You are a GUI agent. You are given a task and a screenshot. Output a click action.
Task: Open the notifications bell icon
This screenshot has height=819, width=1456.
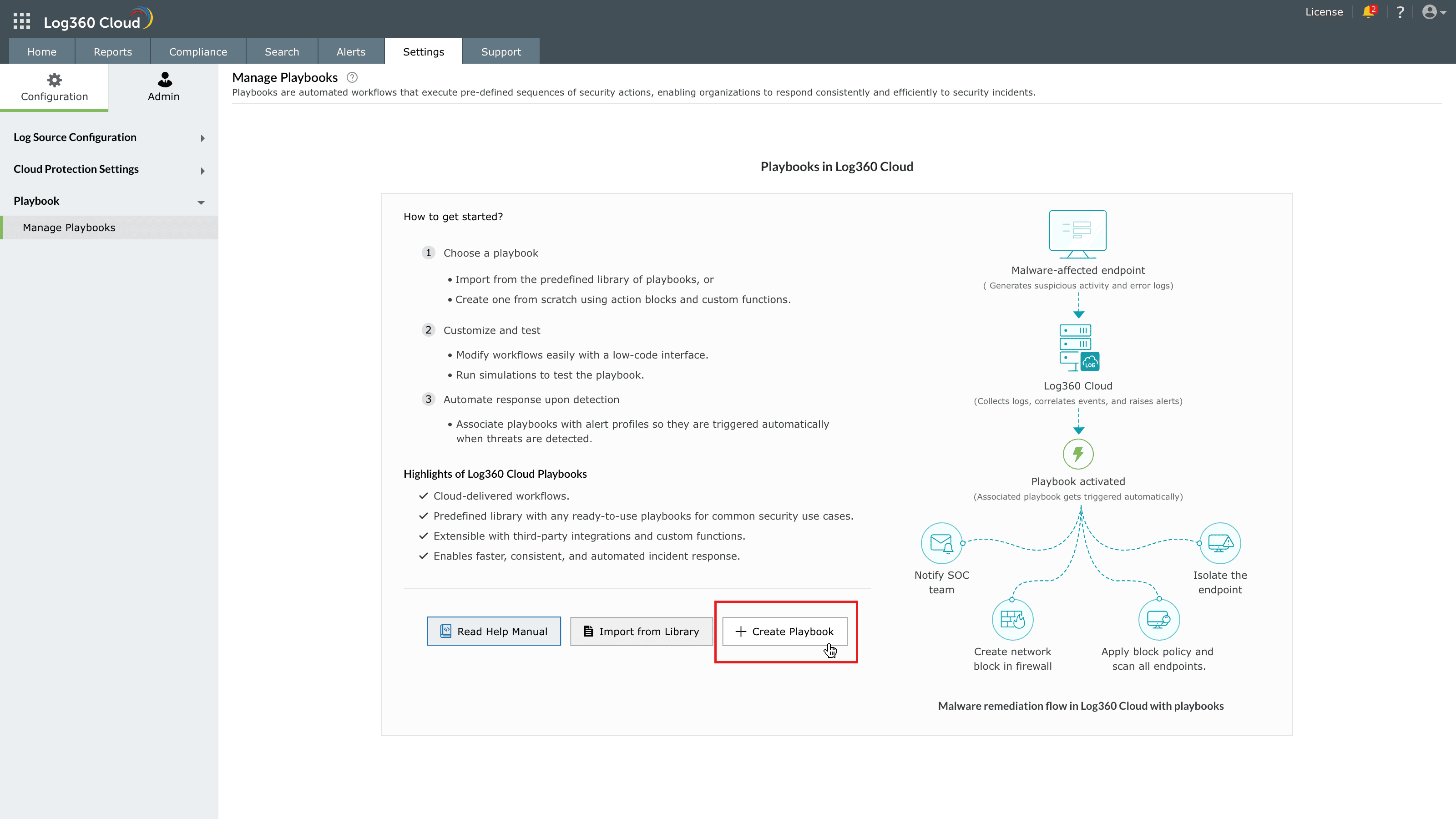click(x=1368, y=12)
